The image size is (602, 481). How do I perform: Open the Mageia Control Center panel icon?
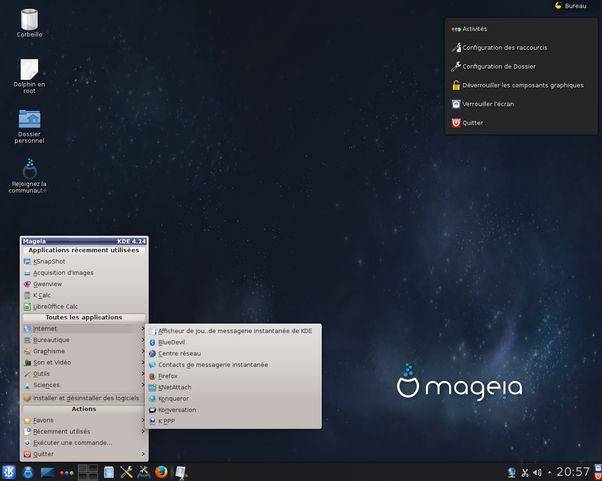[144, 472]
